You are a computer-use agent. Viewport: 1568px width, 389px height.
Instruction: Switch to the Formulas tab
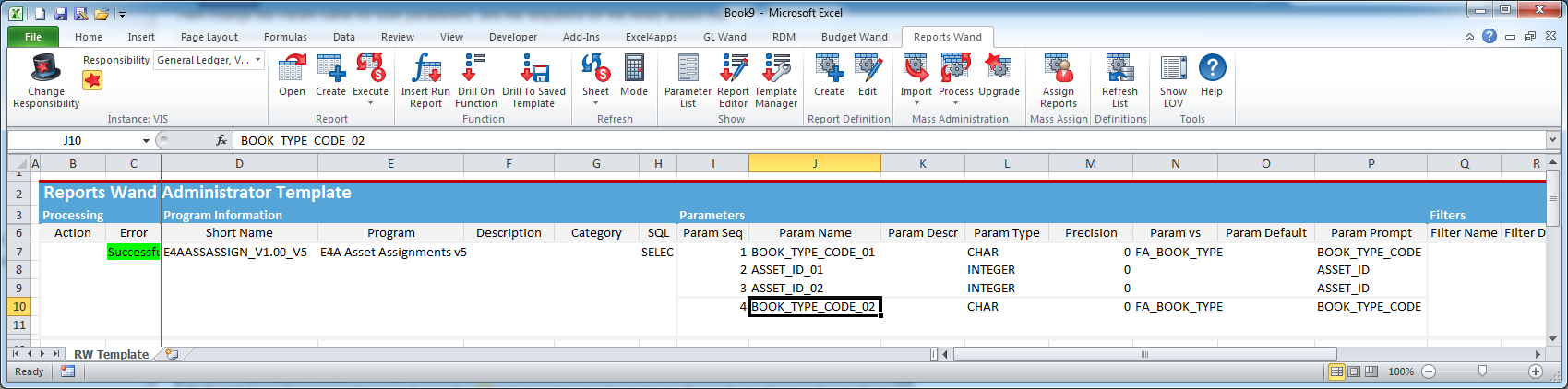[x=285, y=37]
